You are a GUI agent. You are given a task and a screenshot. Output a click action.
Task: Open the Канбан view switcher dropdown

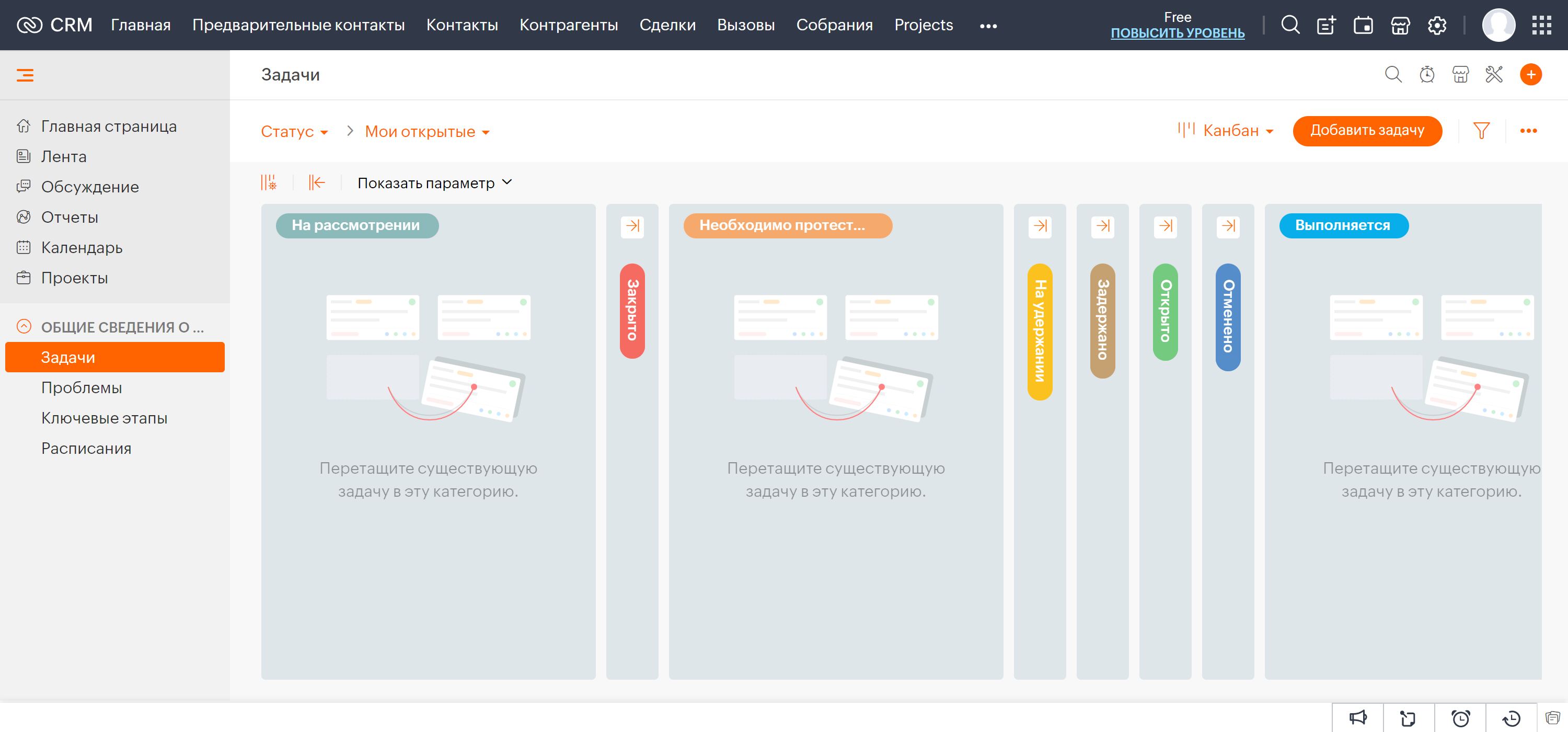pyautogui.click(x=1226, y=130)
